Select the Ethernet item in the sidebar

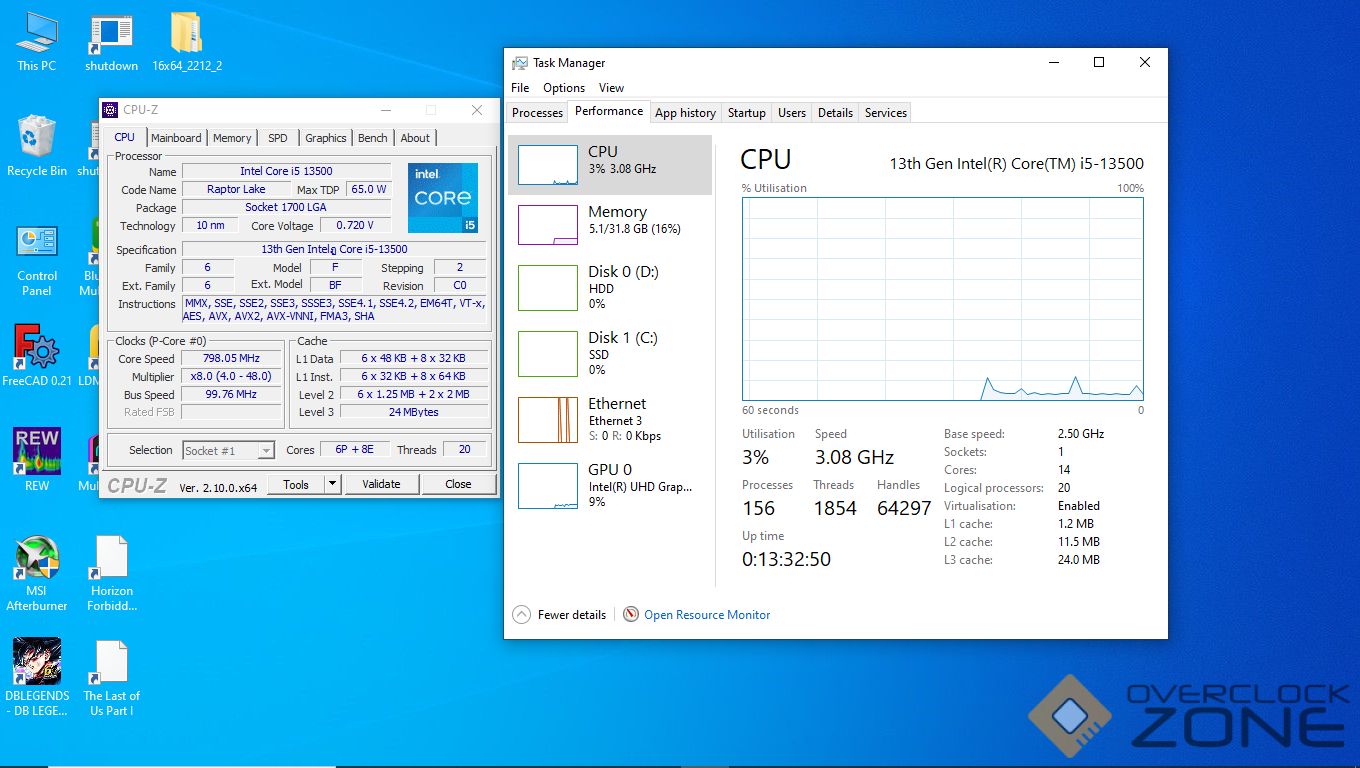coord(610,420)
